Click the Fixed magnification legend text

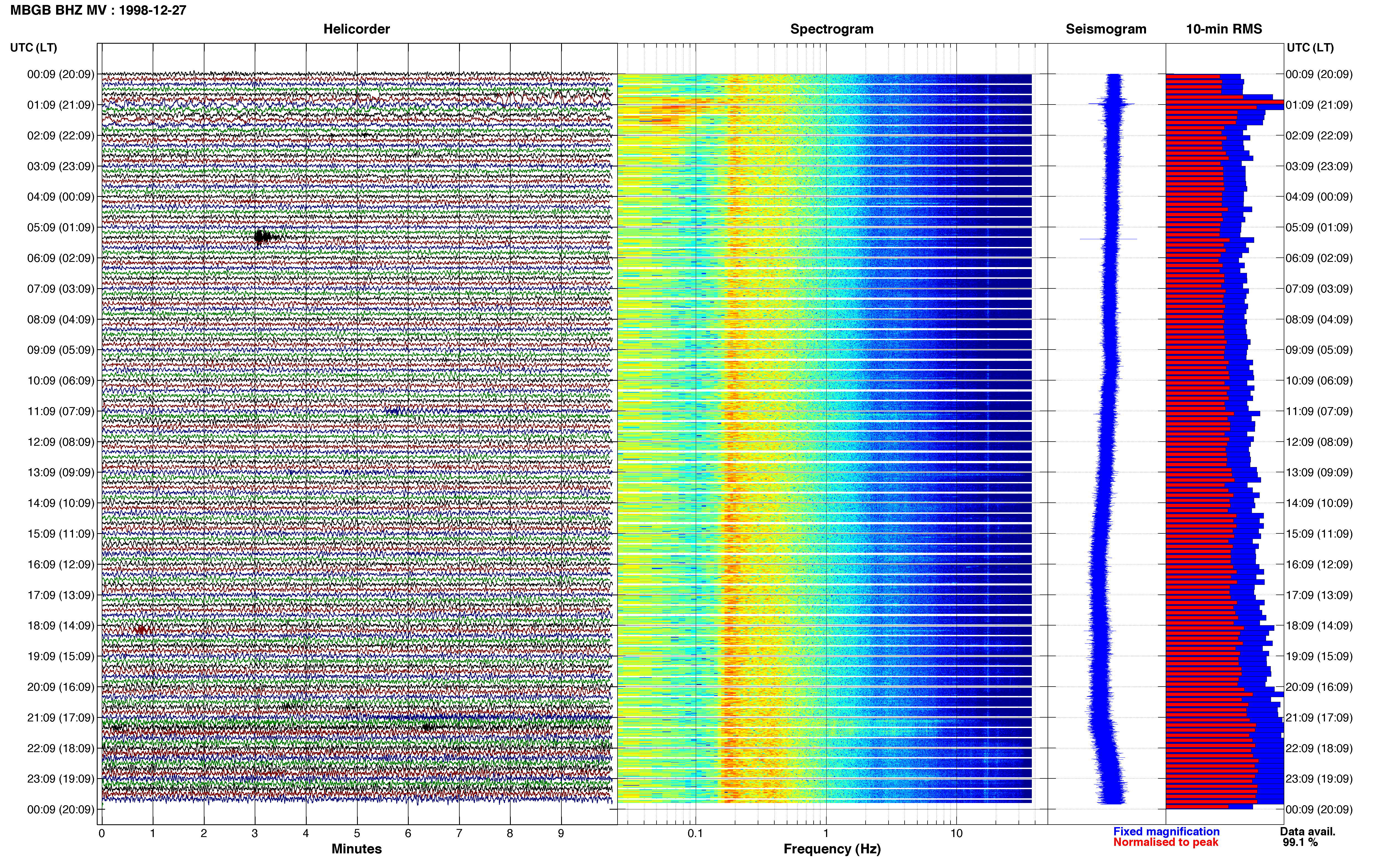pos(1166,831)
